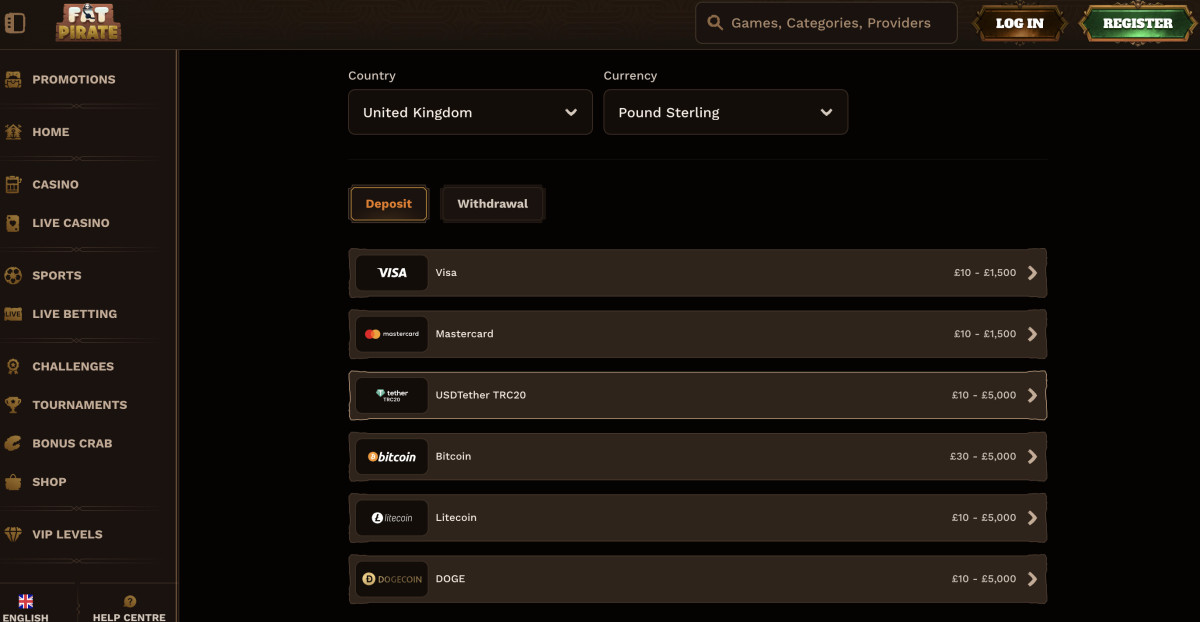Viewport: 1200px width, 622px height.
Task: Expand the Visa row chevron
Action: 1032,273
